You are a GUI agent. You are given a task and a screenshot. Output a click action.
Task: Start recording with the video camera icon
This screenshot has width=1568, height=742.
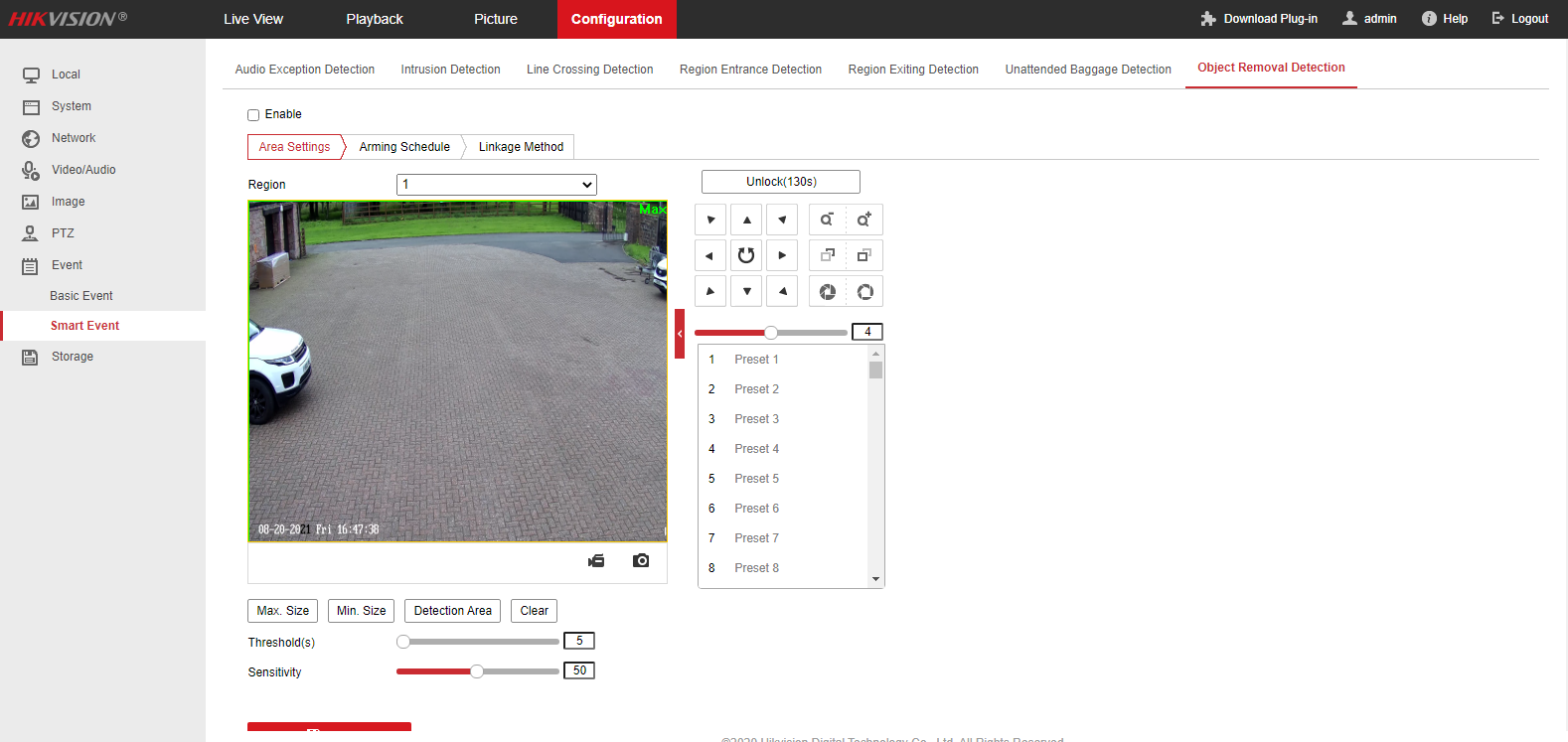pyautogui.click(x=596, y=561)
